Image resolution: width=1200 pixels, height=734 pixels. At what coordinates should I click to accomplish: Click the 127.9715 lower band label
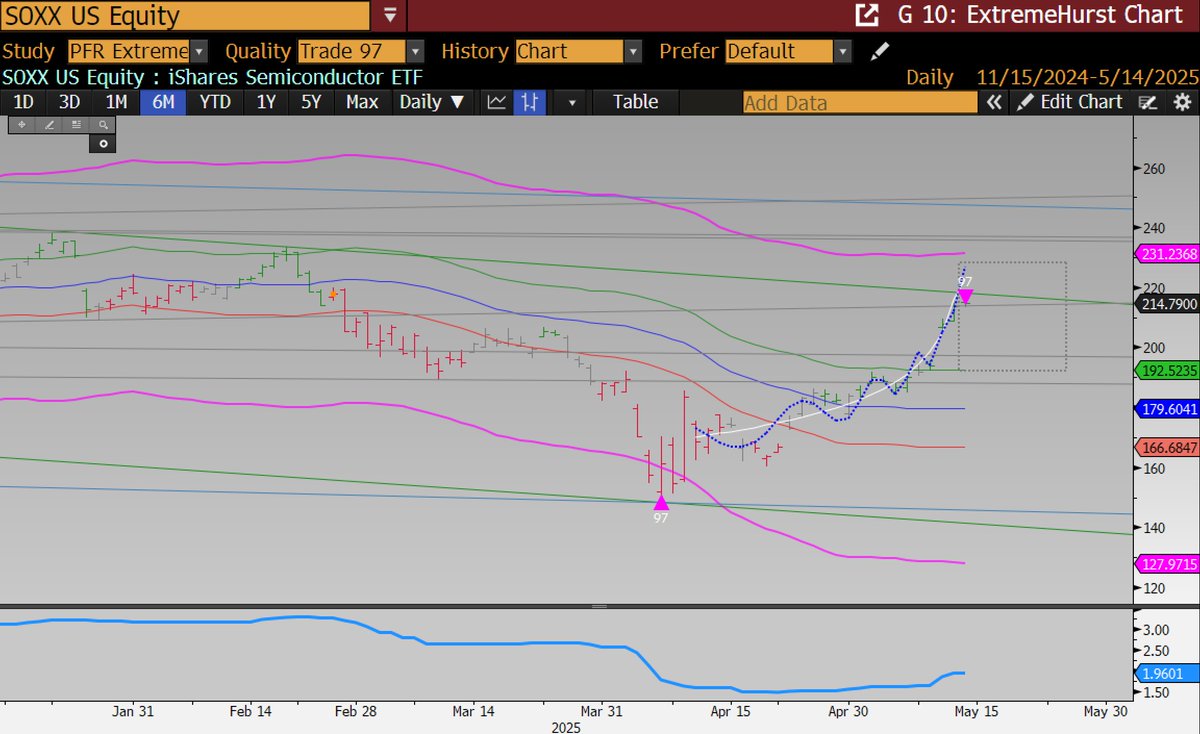[x=1168, y=564]
